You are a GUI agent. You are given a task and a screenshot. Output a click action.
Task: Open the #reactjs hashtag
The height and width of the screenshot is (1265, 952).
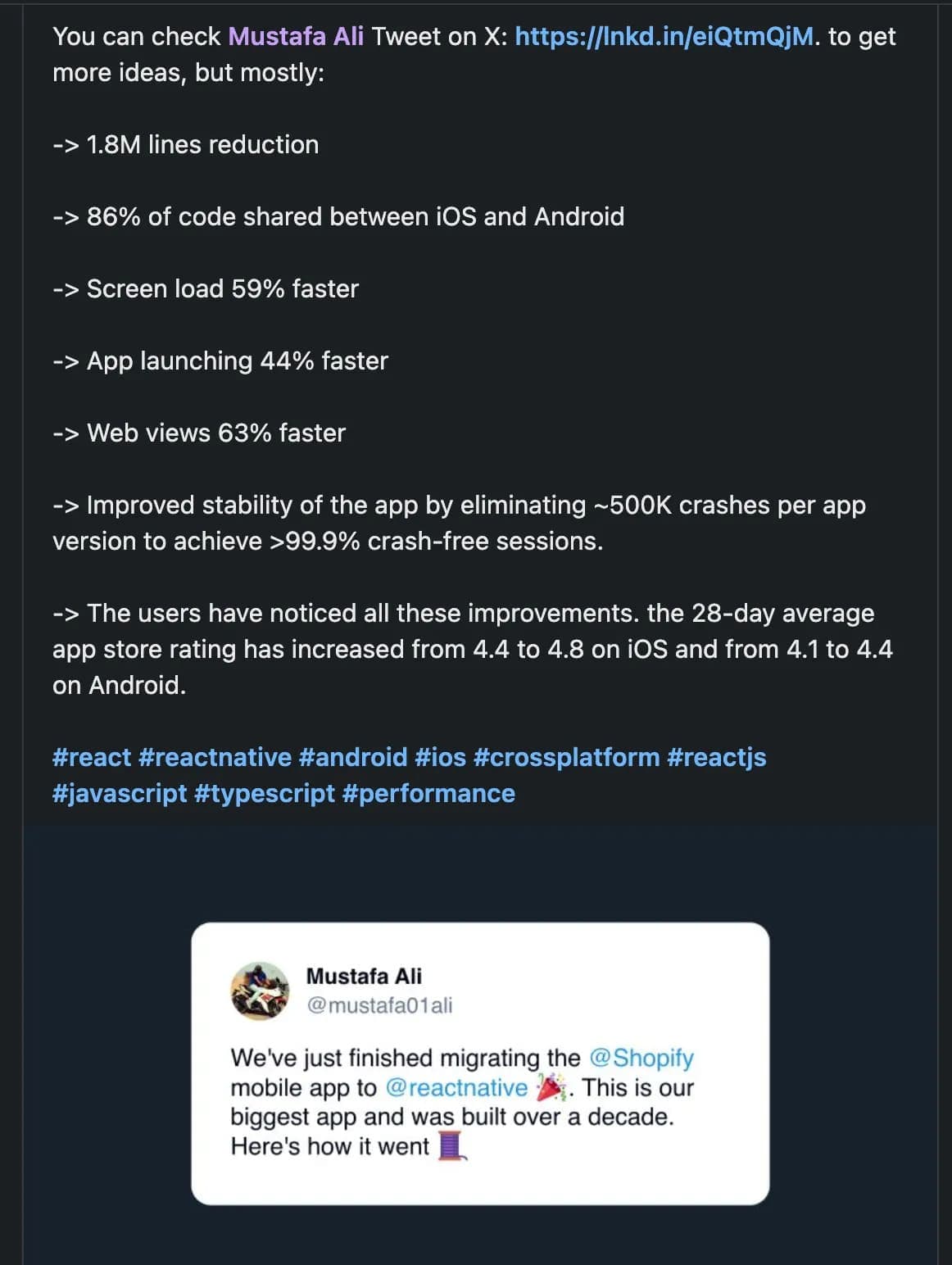pyautogui.click(x=717, y=757)
